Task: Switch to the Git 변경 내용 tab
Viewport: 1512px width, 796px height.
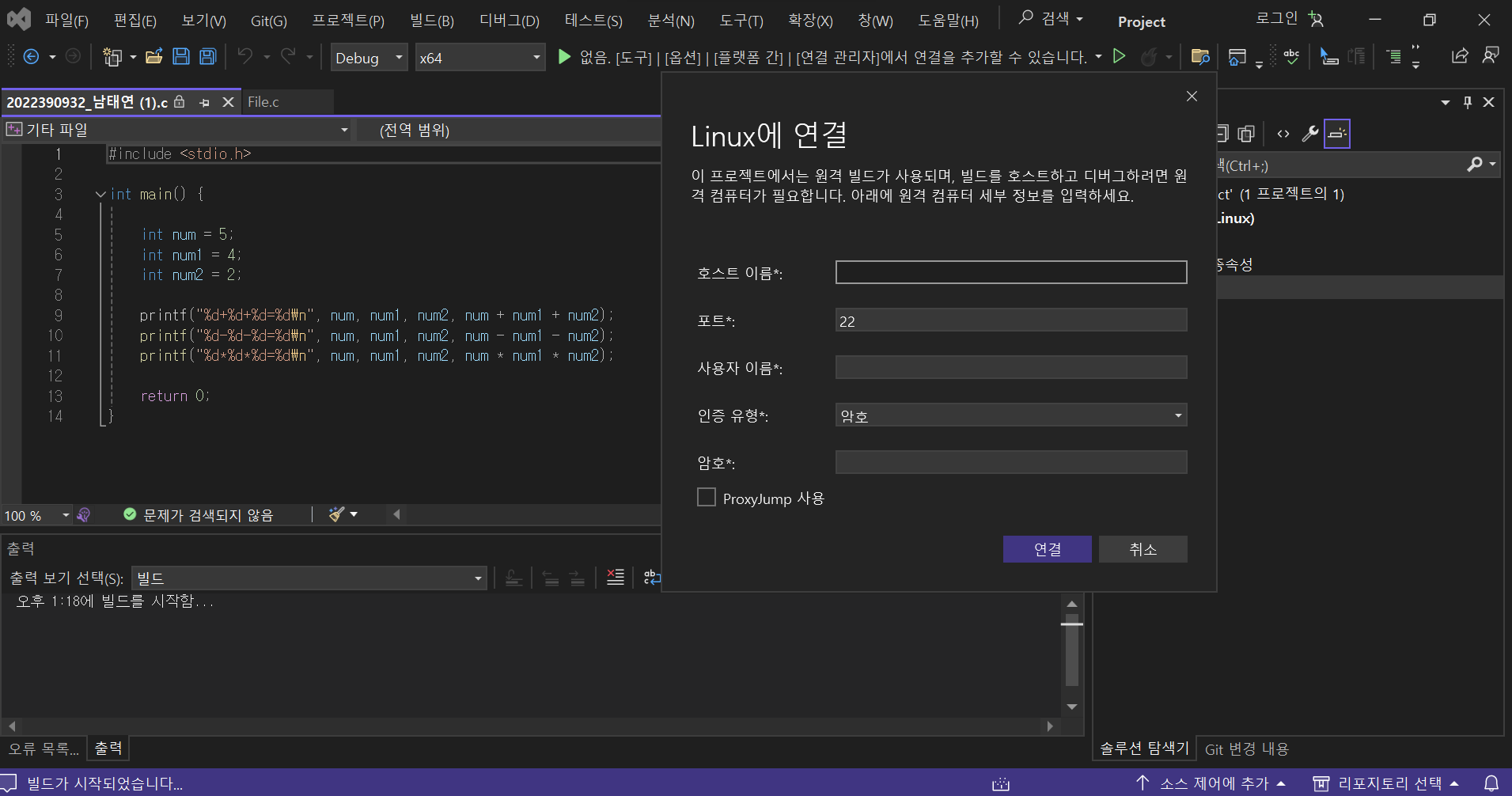Action: coord(1247,749)
